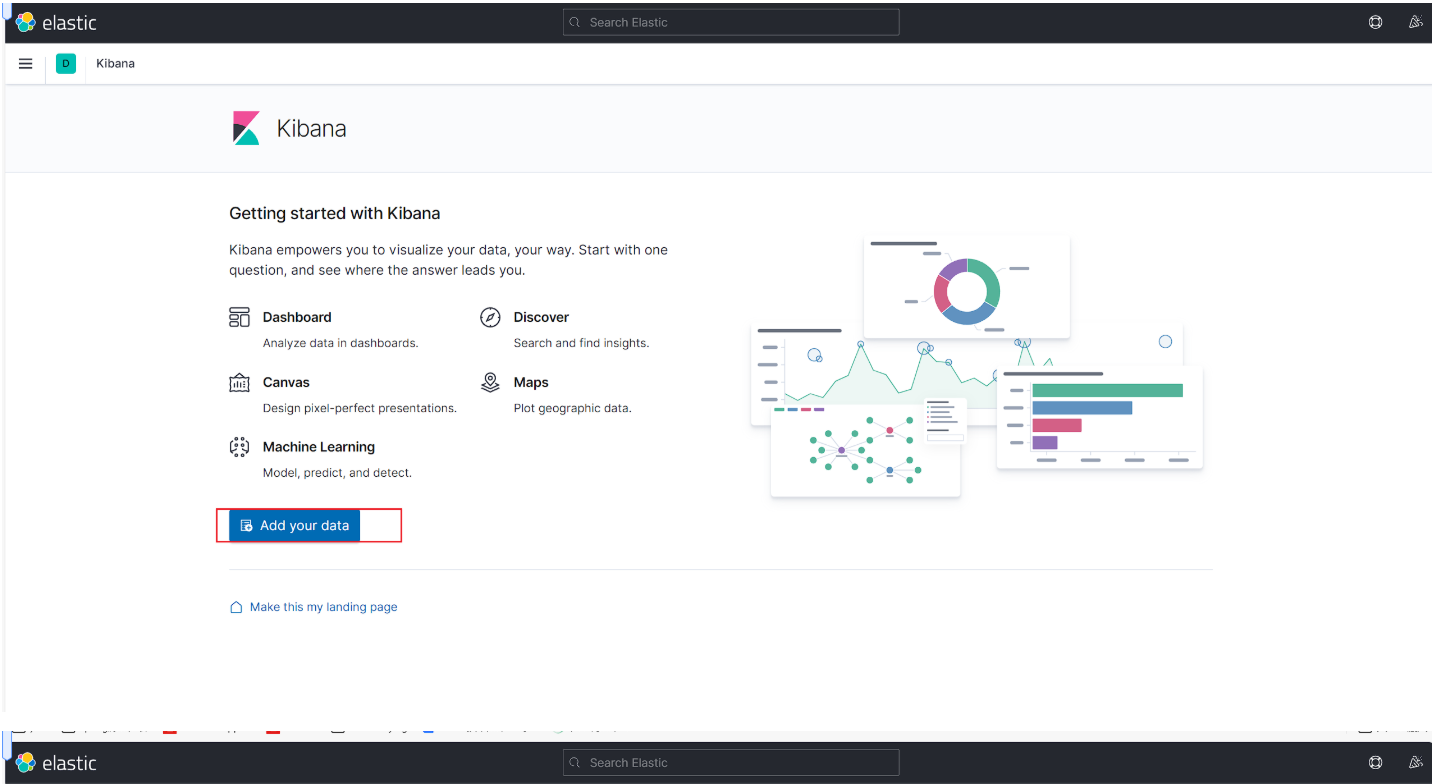This screenshot has height=784, width=1432.
Task: Click text 'Analyze data in dashboards.'
Action: click(340, 343)
